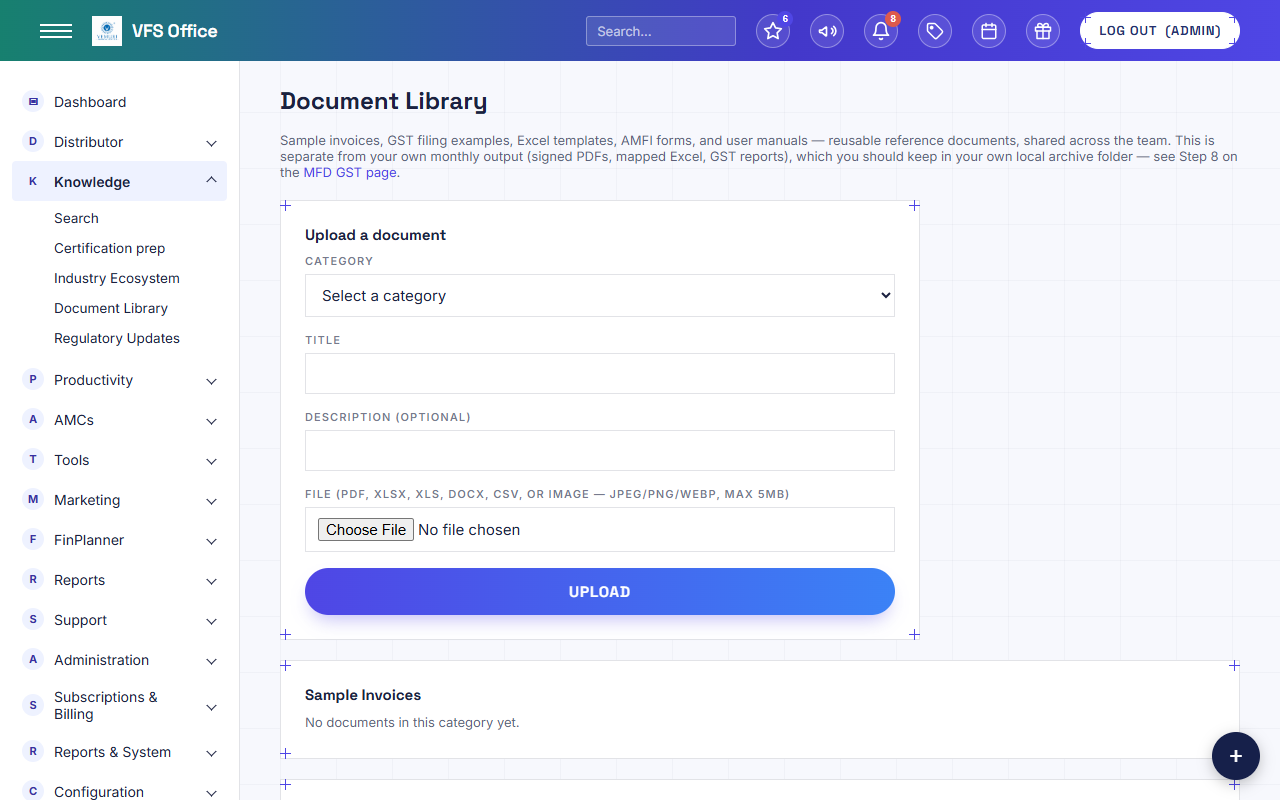Click the header Search box
Image resolution: width=1280 pixels, height=800 pixels.
pyautogui.click(x=661, y=31)
